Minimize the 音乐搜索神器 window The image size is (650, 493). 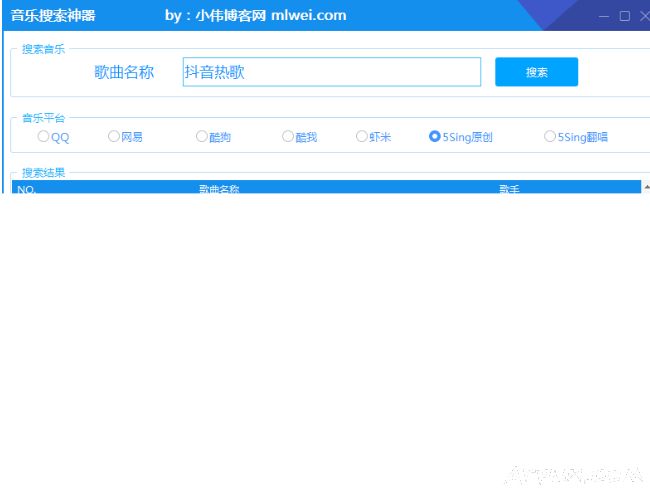[604, 16]
